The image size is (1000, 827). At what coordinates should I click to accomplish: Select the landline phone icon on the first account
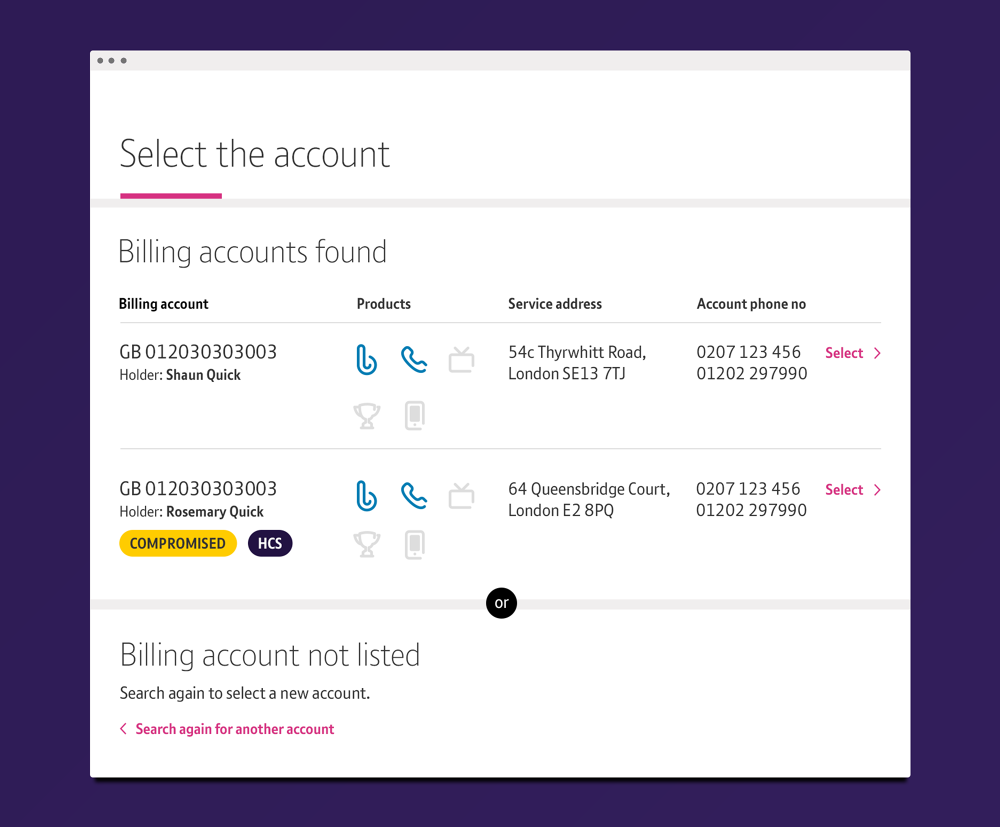click(414, 359)
